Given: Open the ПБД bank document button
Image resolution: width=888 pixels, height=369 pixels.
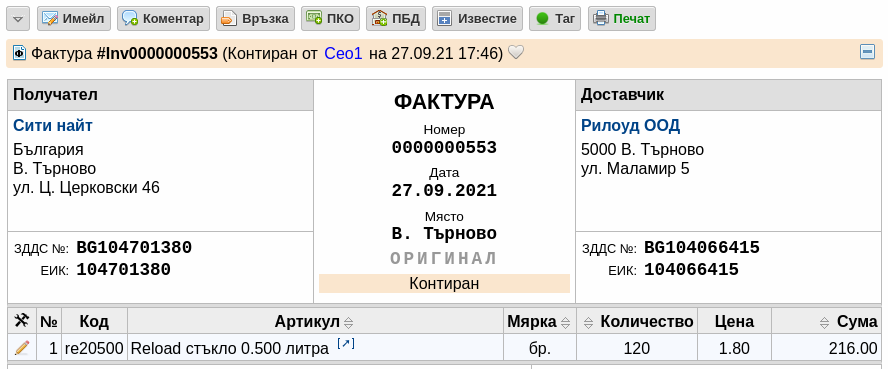Looking at the screenshot, I should [396, 19].
